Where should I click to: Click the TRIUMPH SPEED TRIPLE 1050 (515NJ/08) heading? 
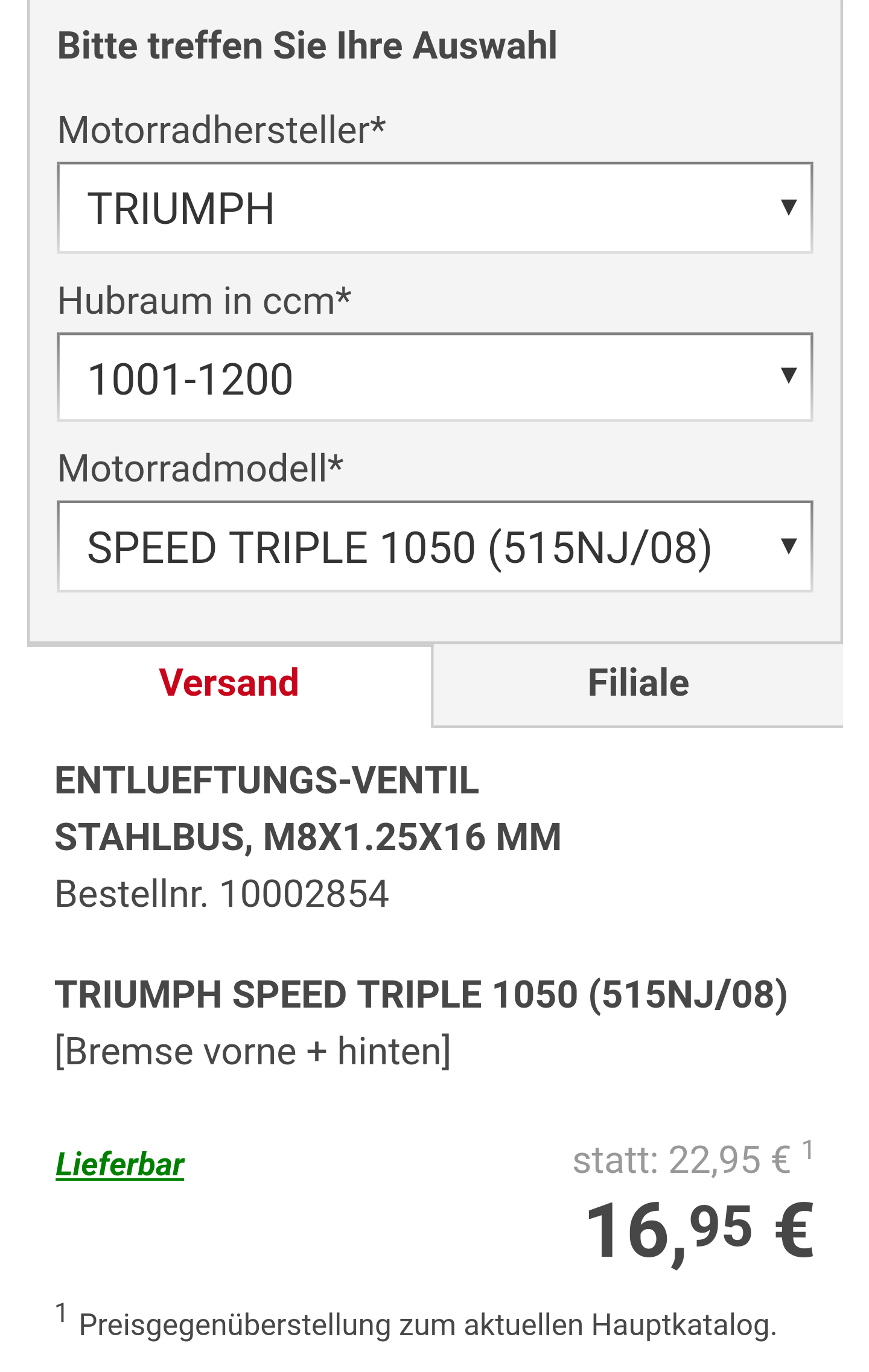coord(421,995)
